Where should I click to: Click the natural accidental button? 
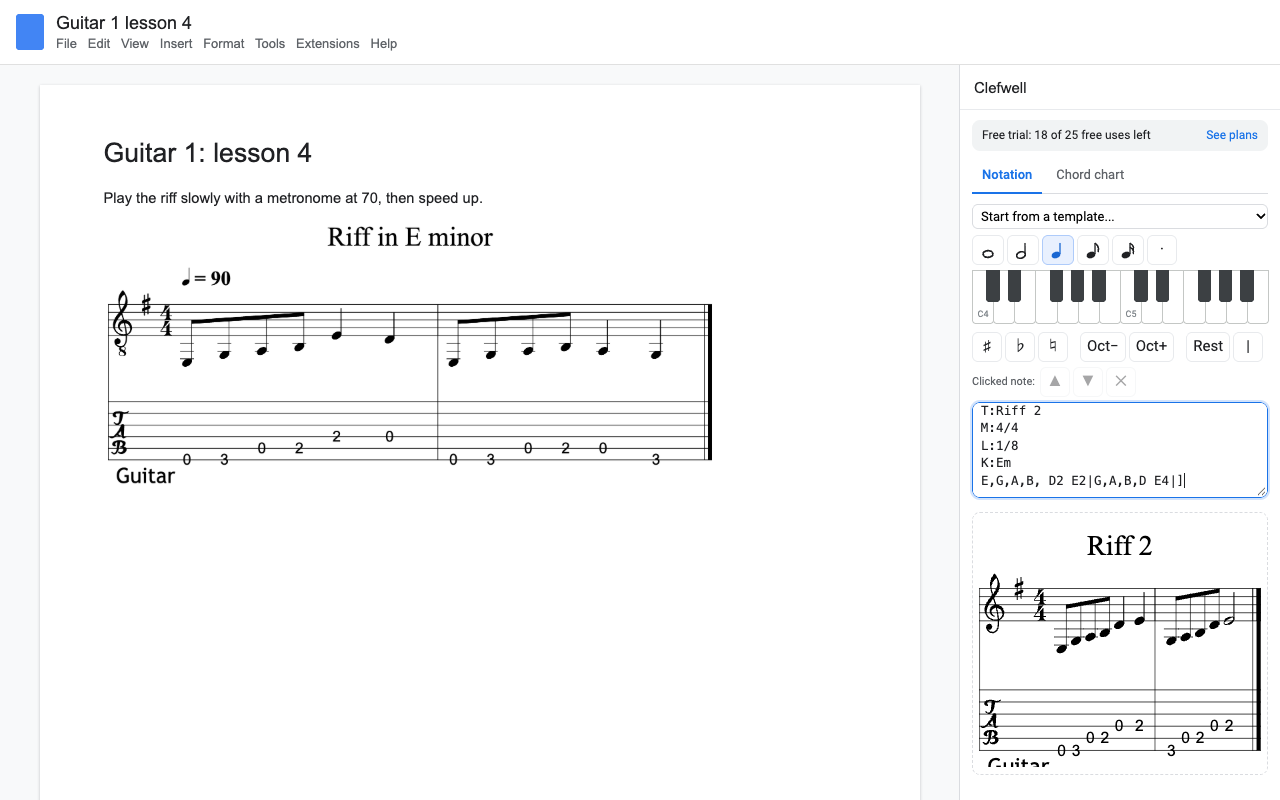click(x=1053, y=346)
